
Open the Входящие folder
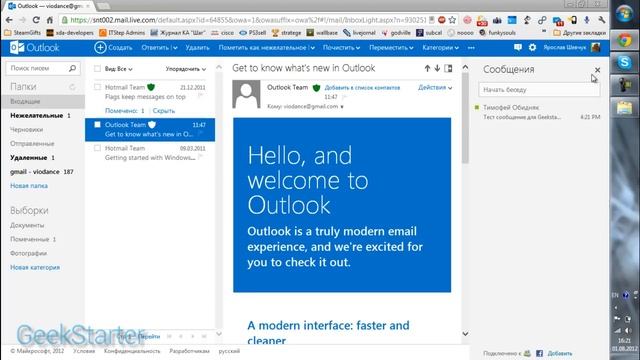click(43, 101)
